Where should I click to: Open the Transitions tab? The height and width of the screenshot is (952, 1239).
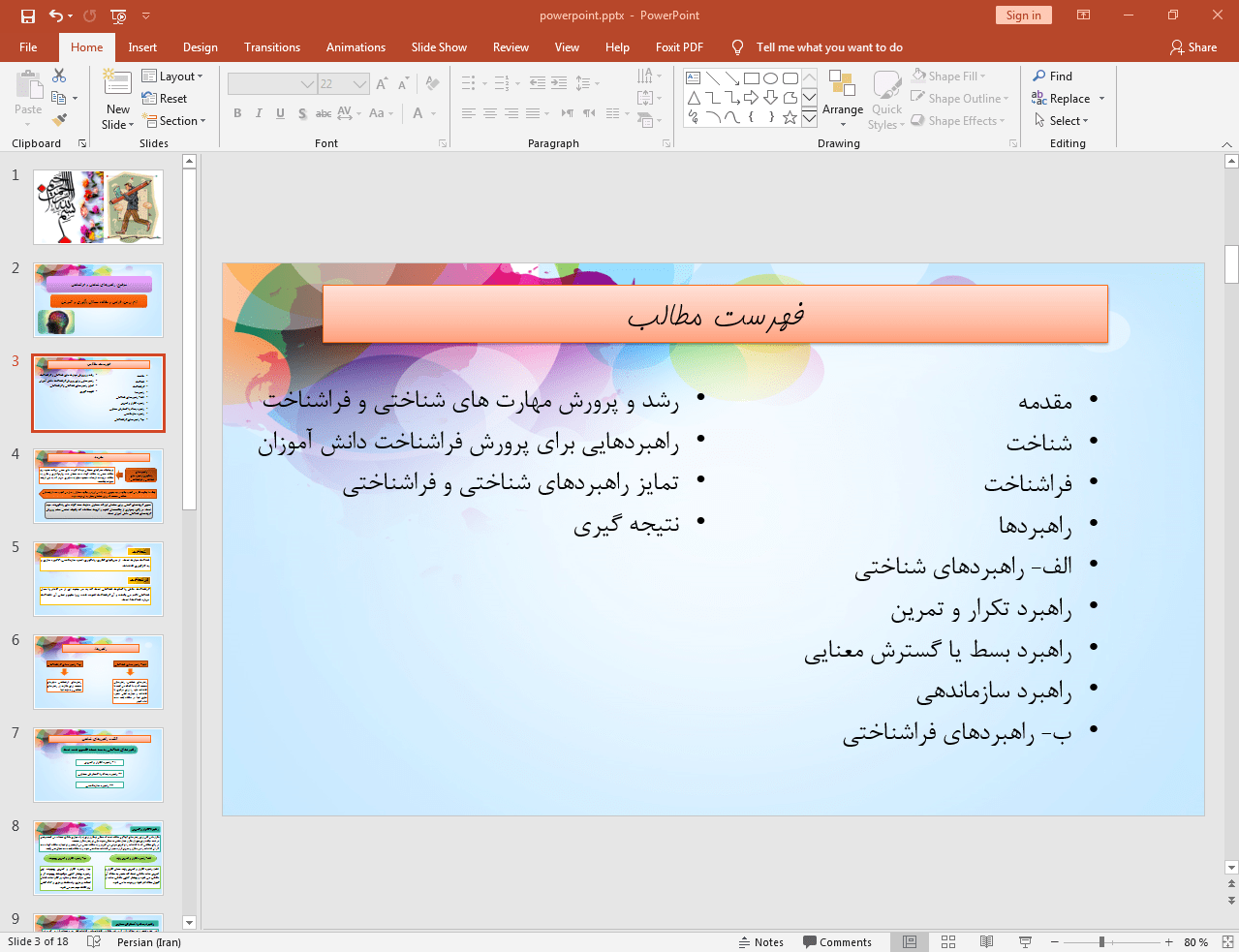(x=272, y=46)
